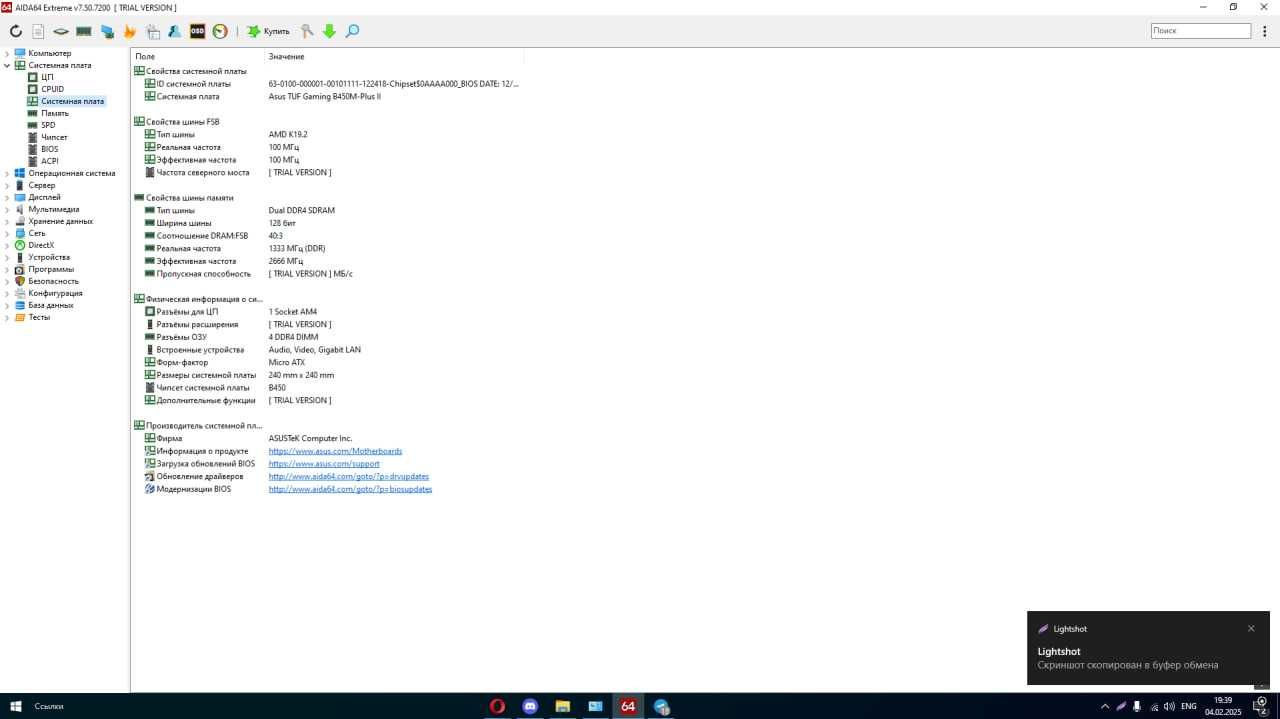This screenshot has width=1280, height=719.
Task: Click the OSD panel toolbar icon
Action: click(x=197, y=32)
